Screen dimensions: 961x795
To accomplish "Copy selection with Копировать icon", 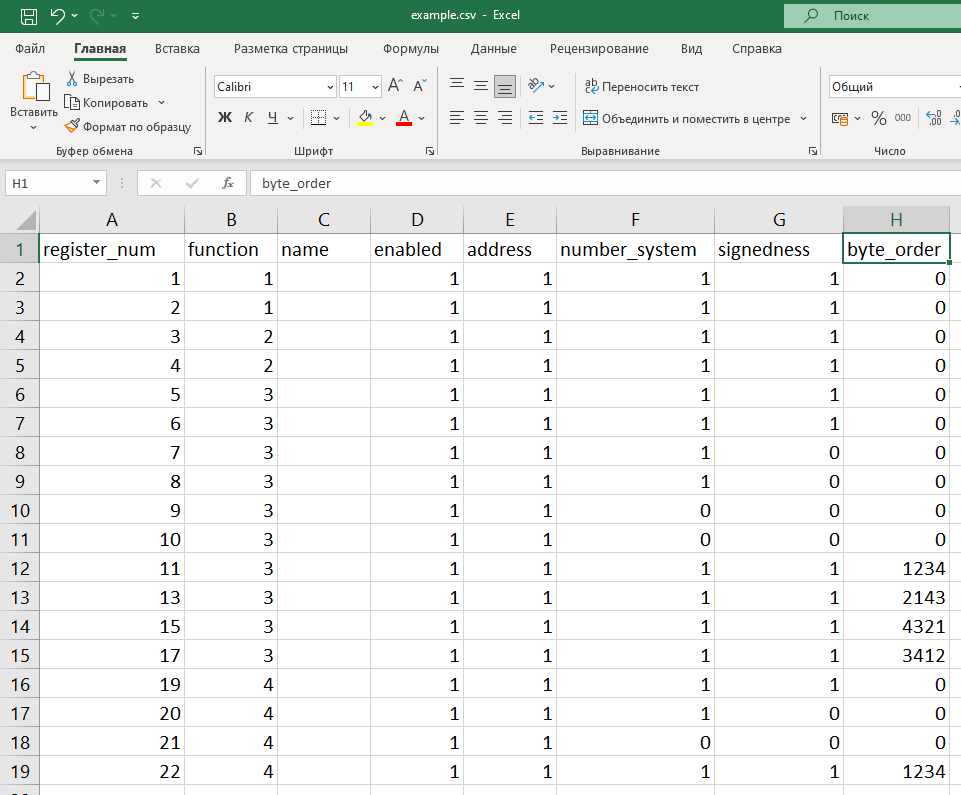I will [72, 102].
